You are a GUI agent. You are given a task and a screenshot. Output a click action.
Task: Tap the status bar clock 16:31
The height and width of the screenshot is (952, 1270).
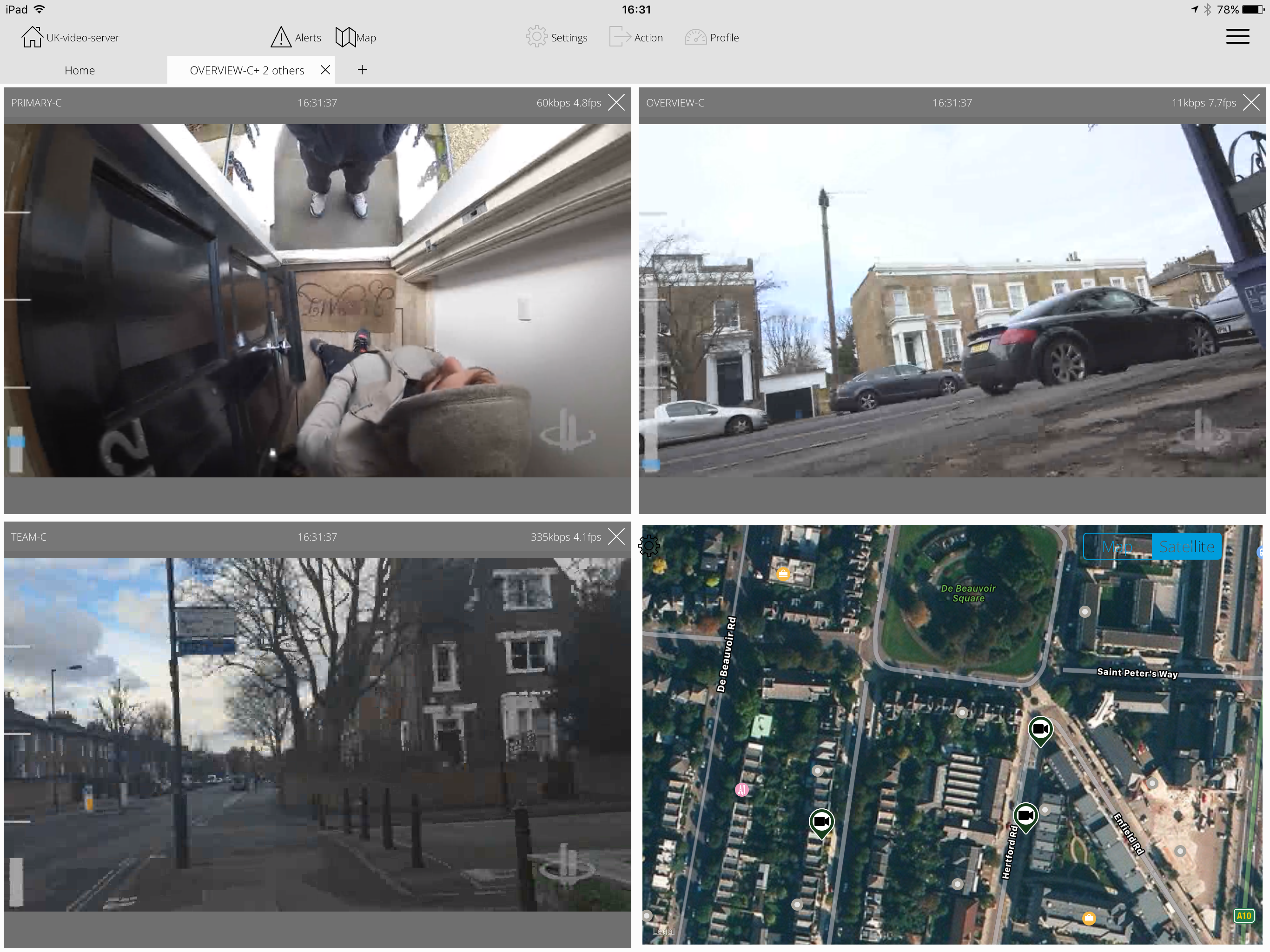pos(636,9)
